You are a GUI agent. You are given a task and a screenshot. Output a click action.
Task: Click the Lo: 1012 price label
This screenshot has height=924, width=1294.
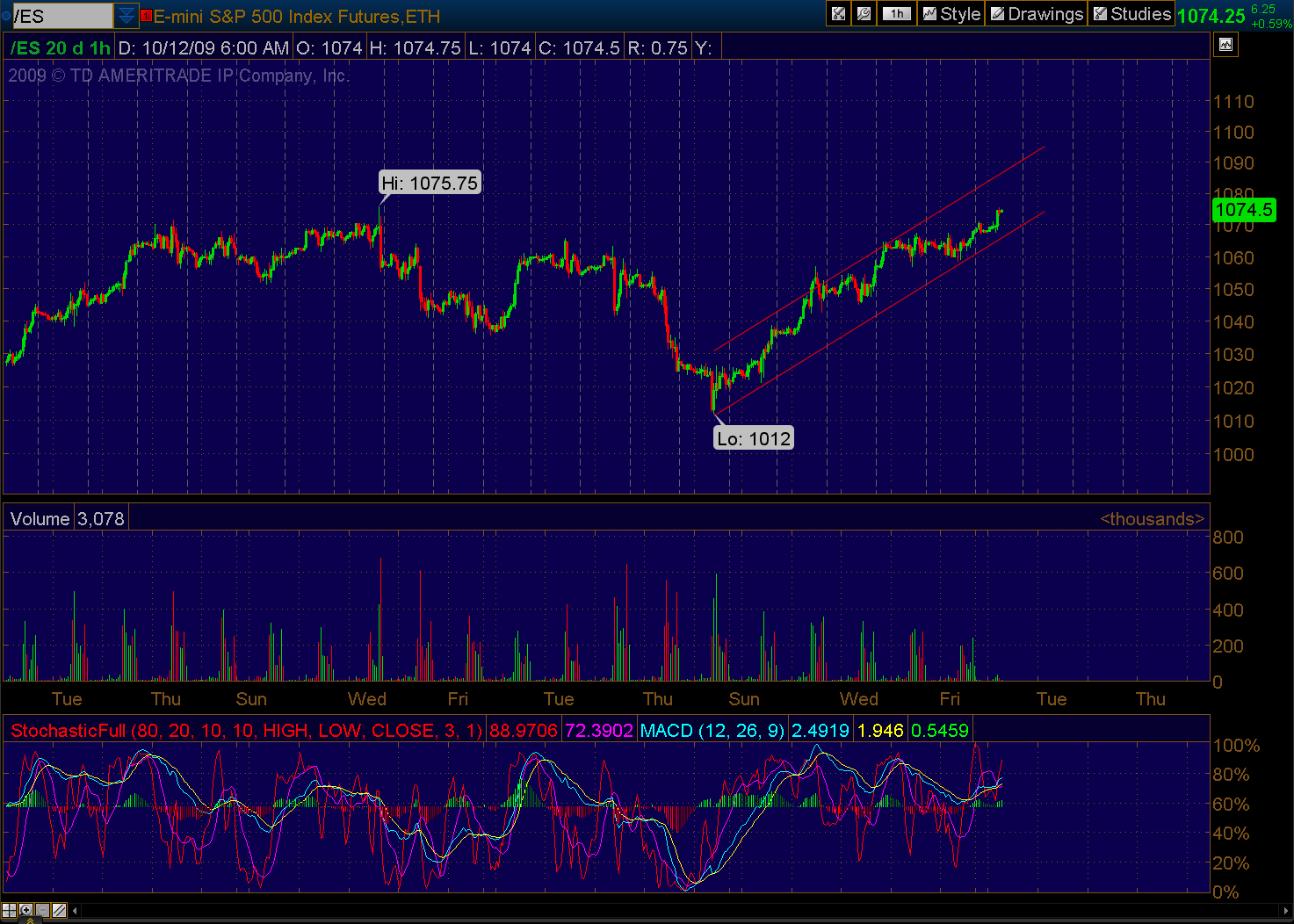coord(753,437)
